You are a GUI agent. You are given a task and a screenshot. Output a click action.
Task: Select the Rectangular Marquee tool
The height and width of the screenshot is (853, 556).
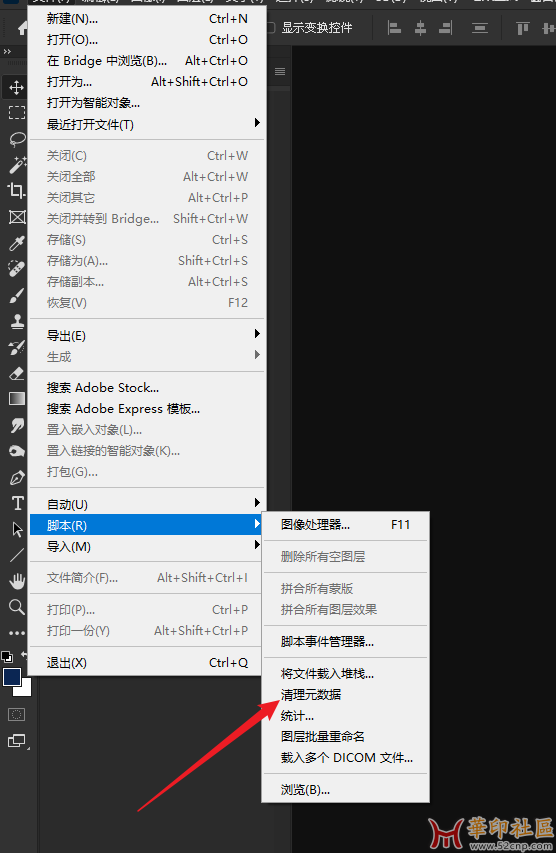click(x=16, y=113)
